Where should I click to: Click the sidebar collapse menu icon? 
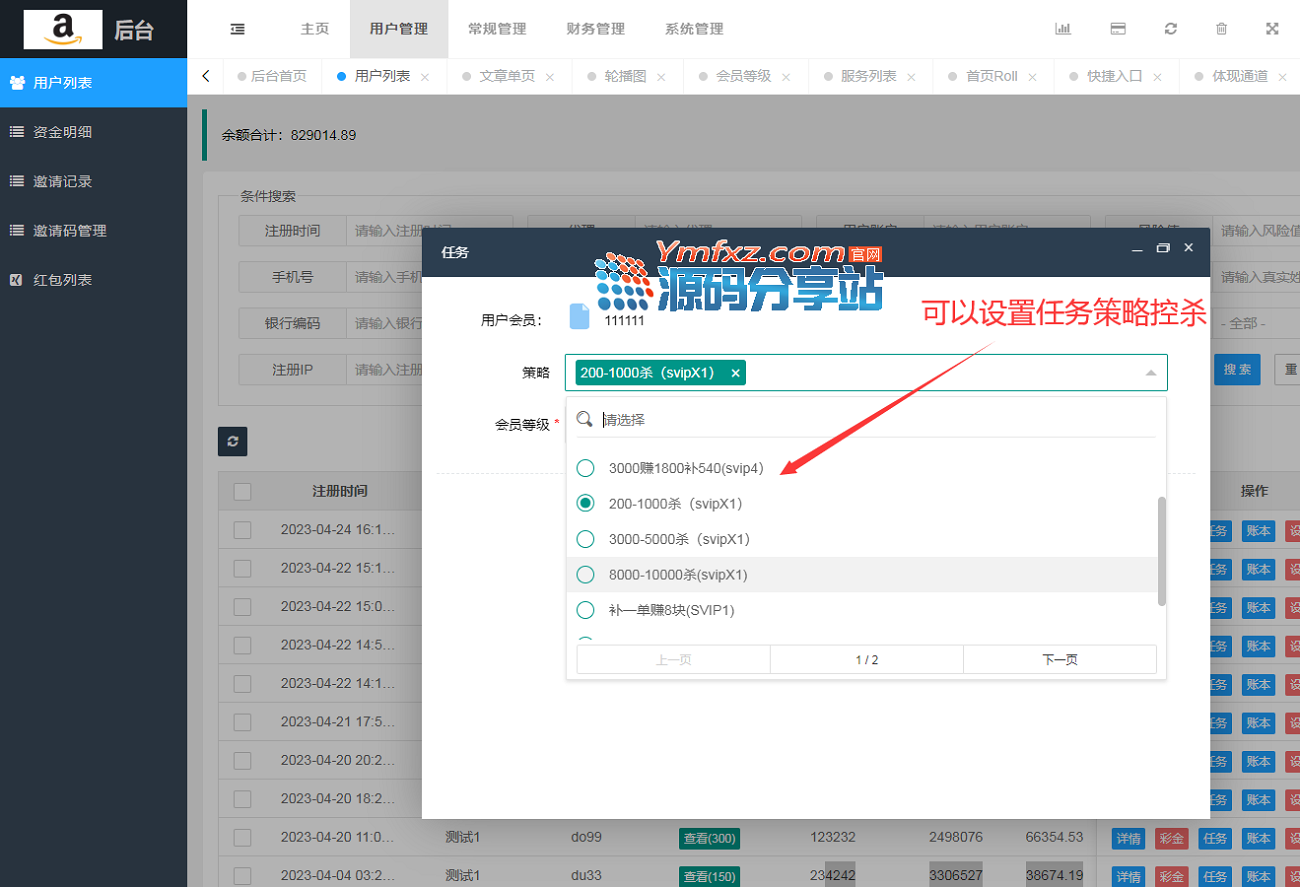coord(238,29)
